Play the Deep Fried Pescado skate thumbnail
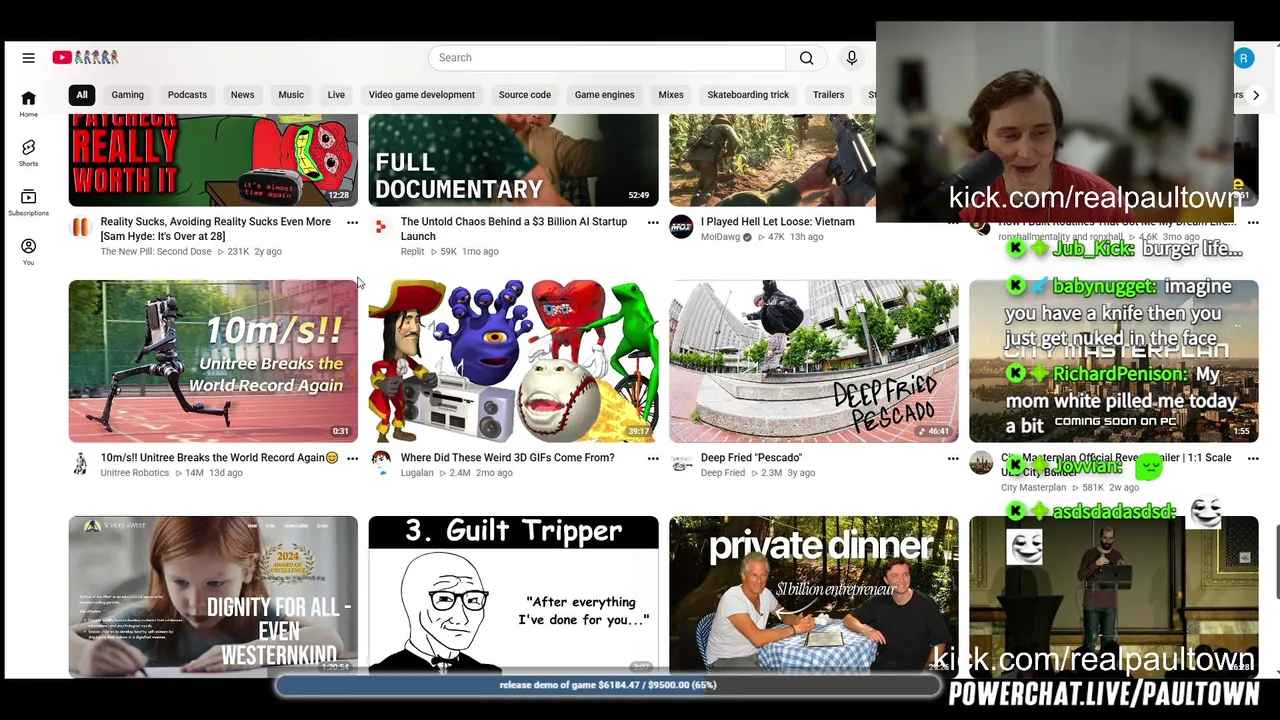Viewport: 1280px width, 720px height. [x=814, y=361]
